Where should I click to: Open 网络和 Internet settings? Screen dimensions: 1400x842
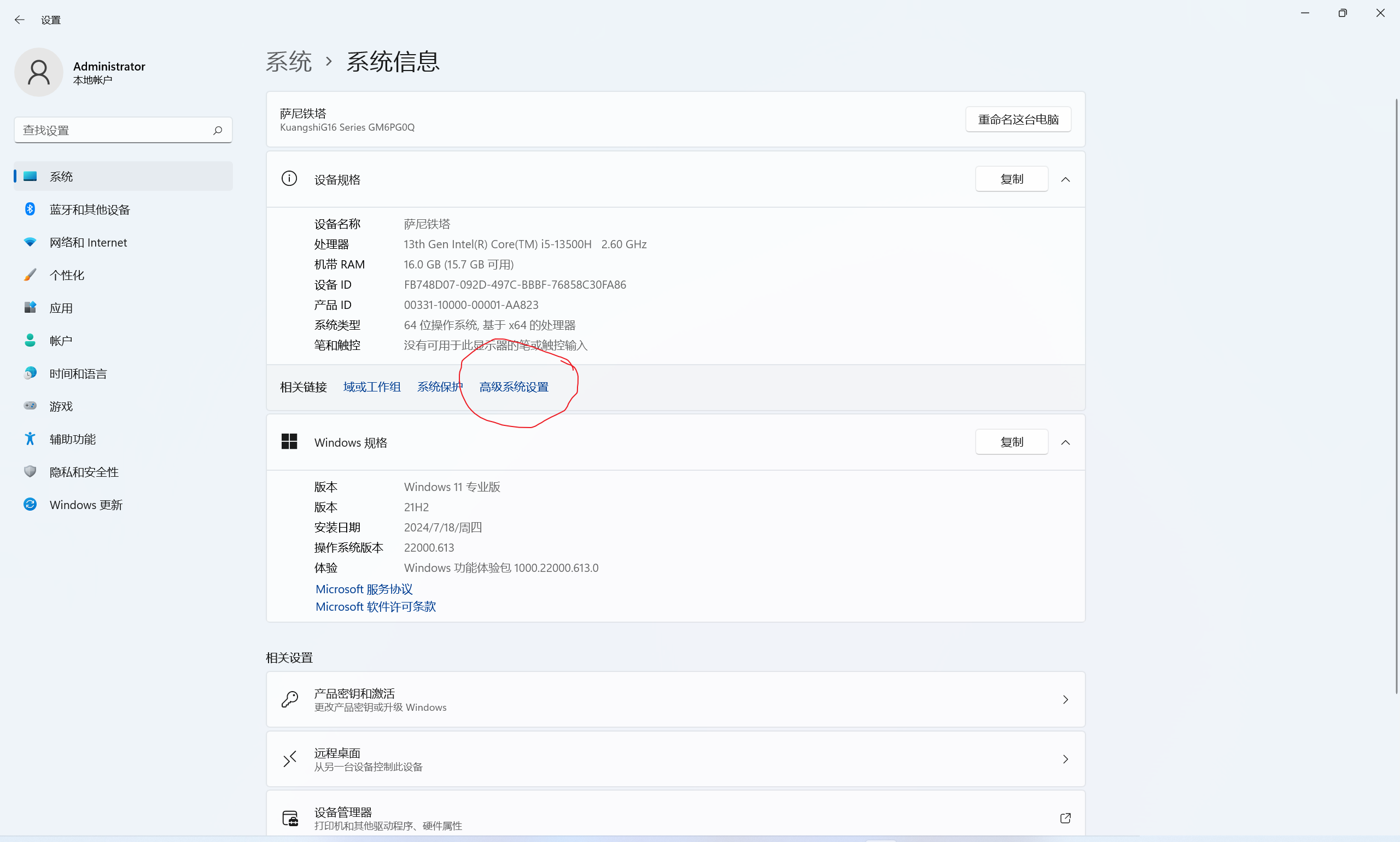(123, 242)
